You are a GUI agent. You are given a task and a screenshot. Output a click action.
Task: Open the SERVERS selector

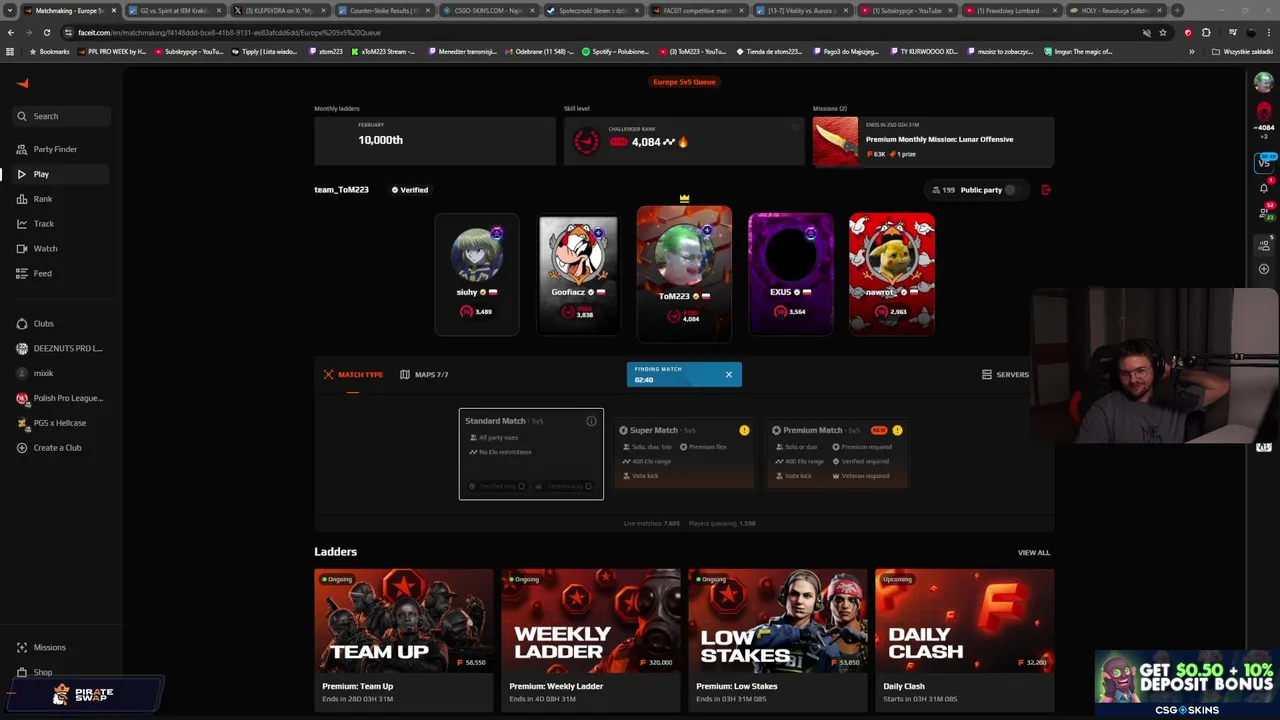1005,374
